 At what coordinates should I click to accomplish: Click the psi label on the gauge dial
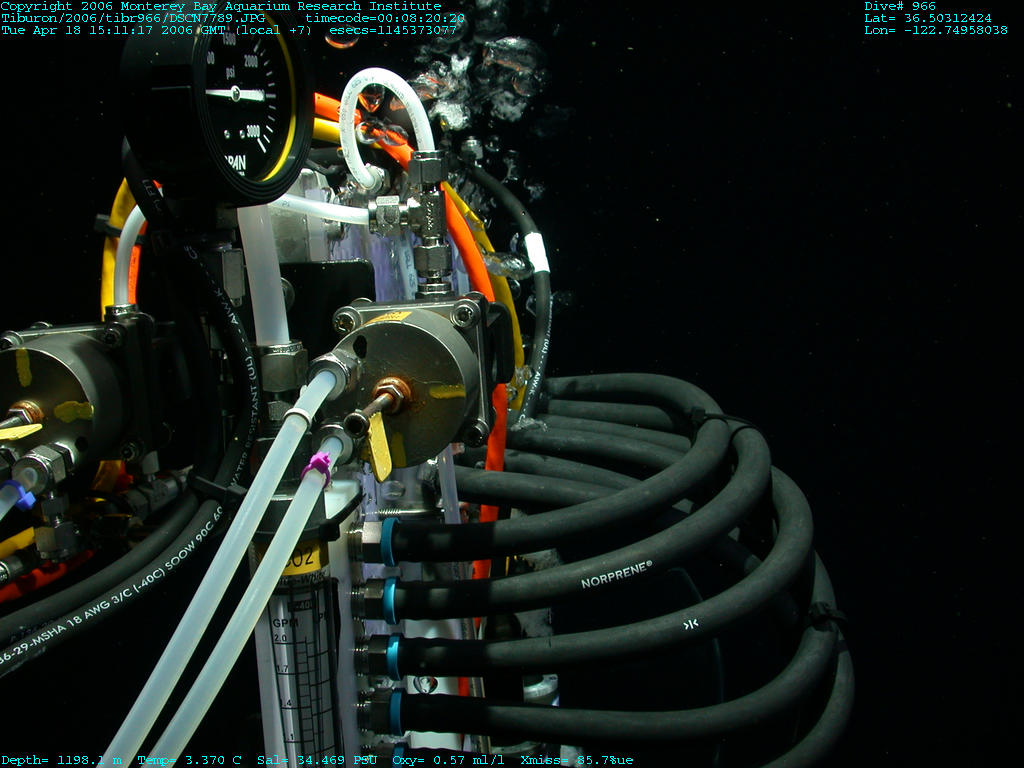pyautogui.click(x=230, y=72)
